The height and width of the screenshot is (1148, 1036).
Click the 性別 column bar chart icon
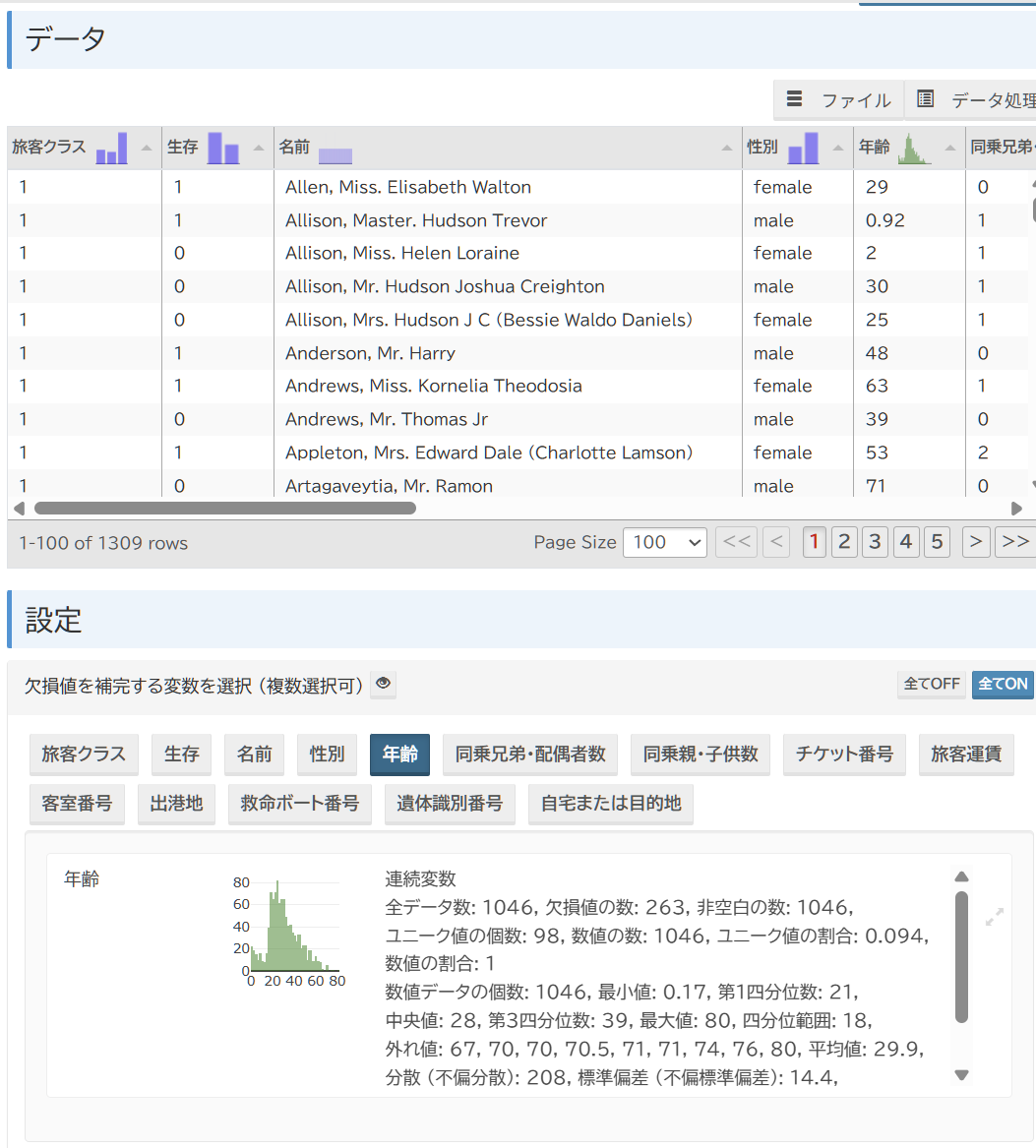(x=803, y=149)
